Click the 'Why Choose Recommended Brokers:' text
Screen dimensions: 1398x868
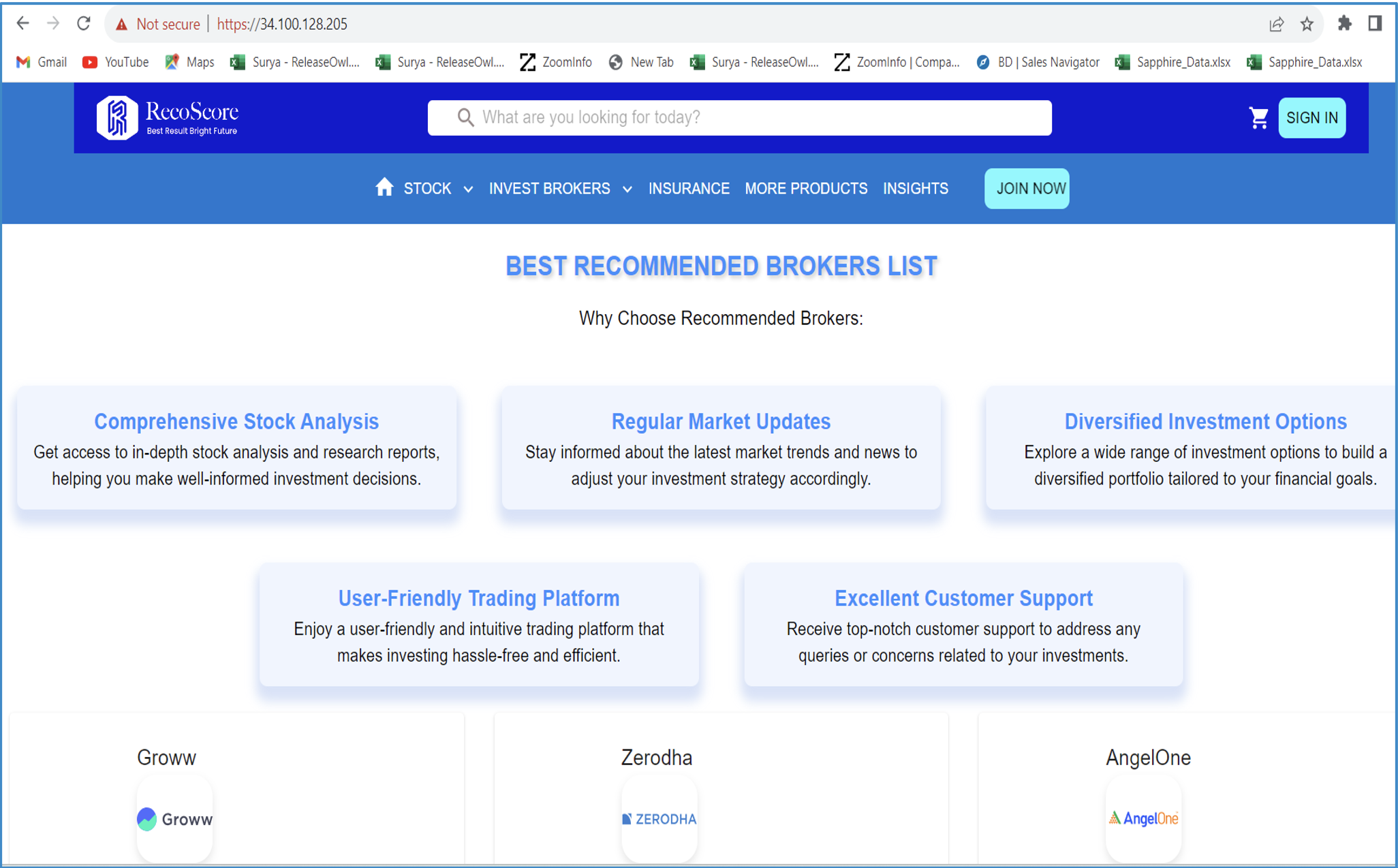[x=721, y=318]
